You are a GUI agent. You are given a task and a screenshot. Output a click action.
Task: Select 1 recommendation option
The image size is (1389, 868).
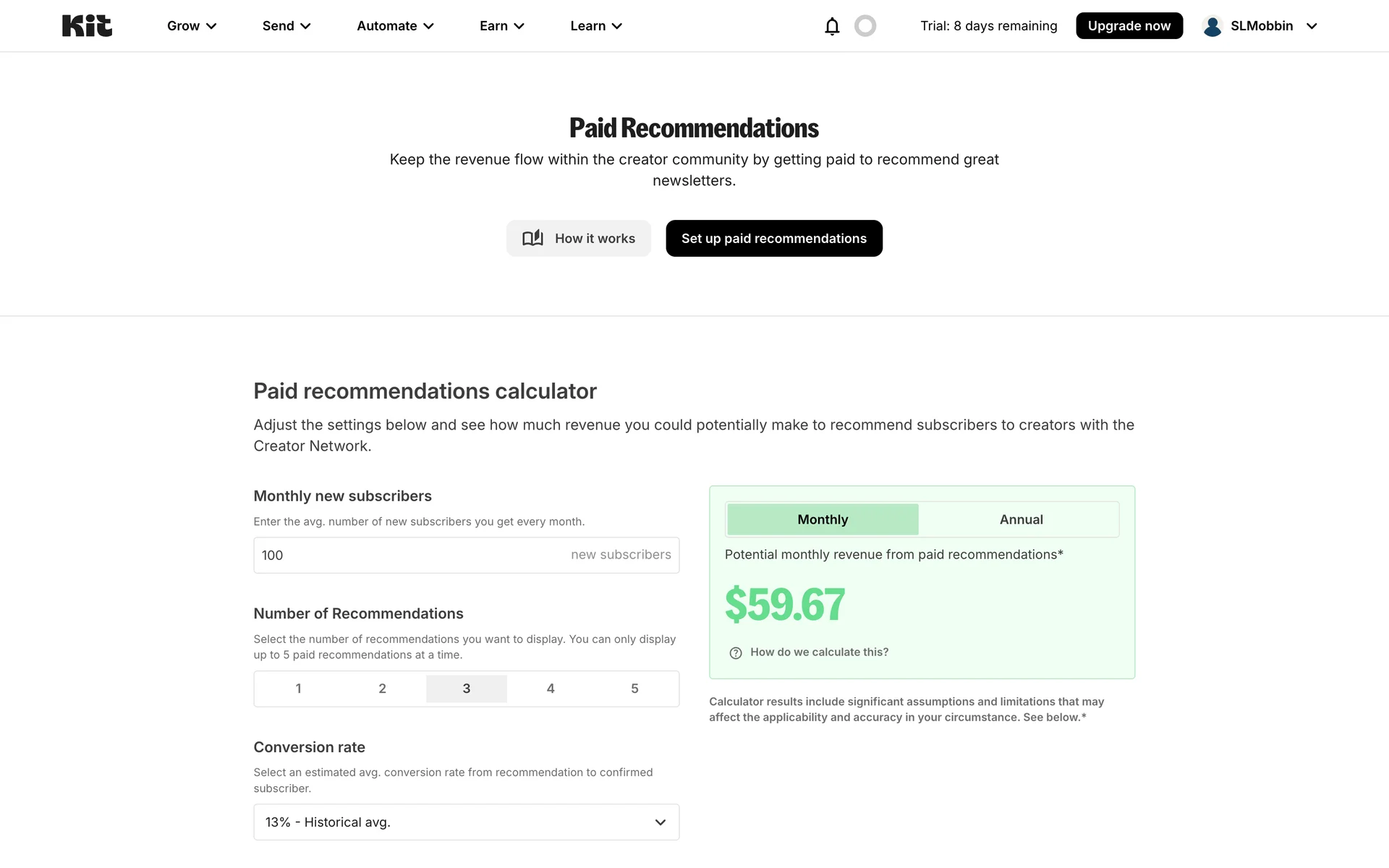point(298,689)
